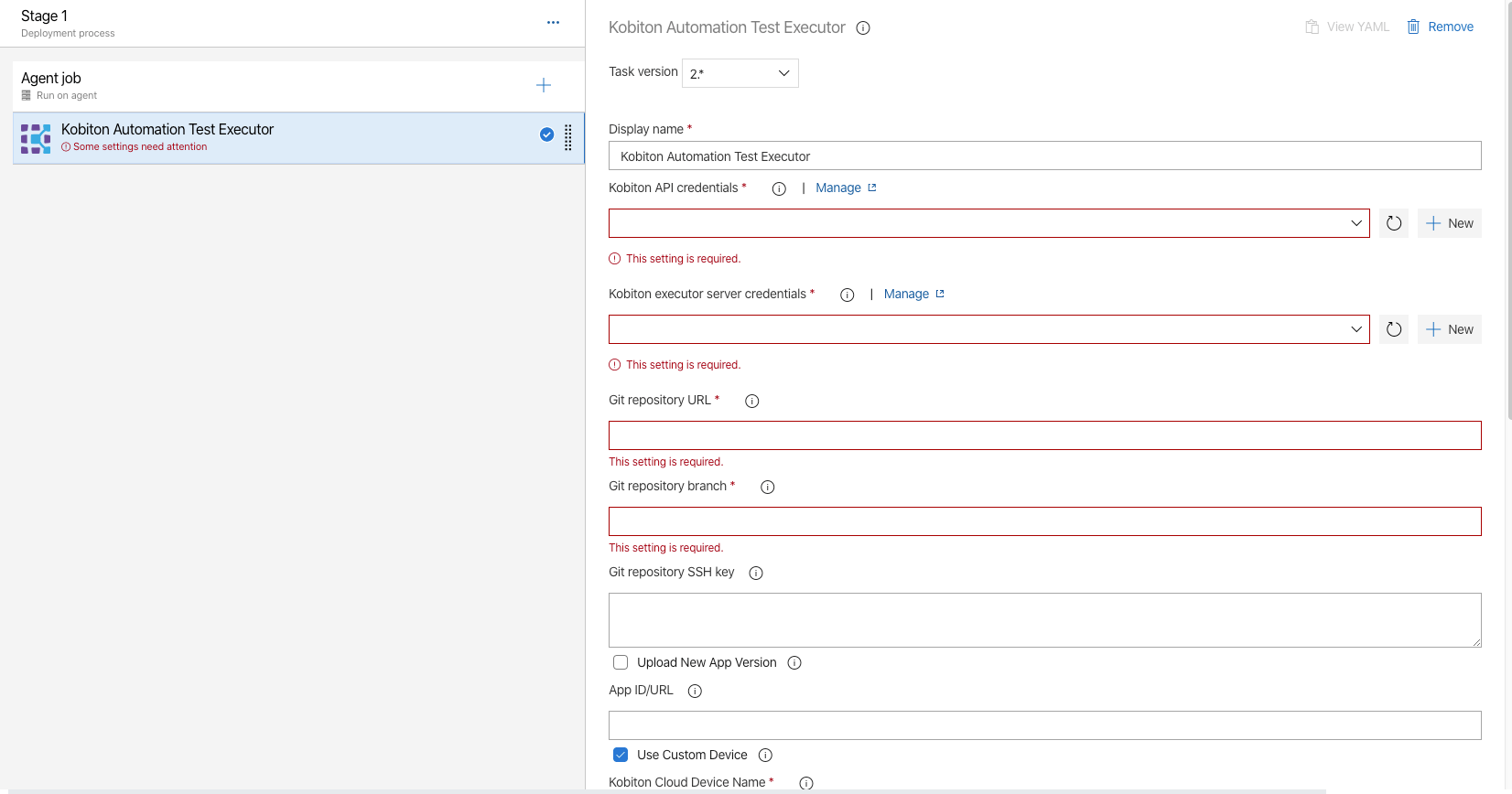This screenshot has width=1512, height=794.
Task: Focus the Display name input field
Action: (1045, 156)
